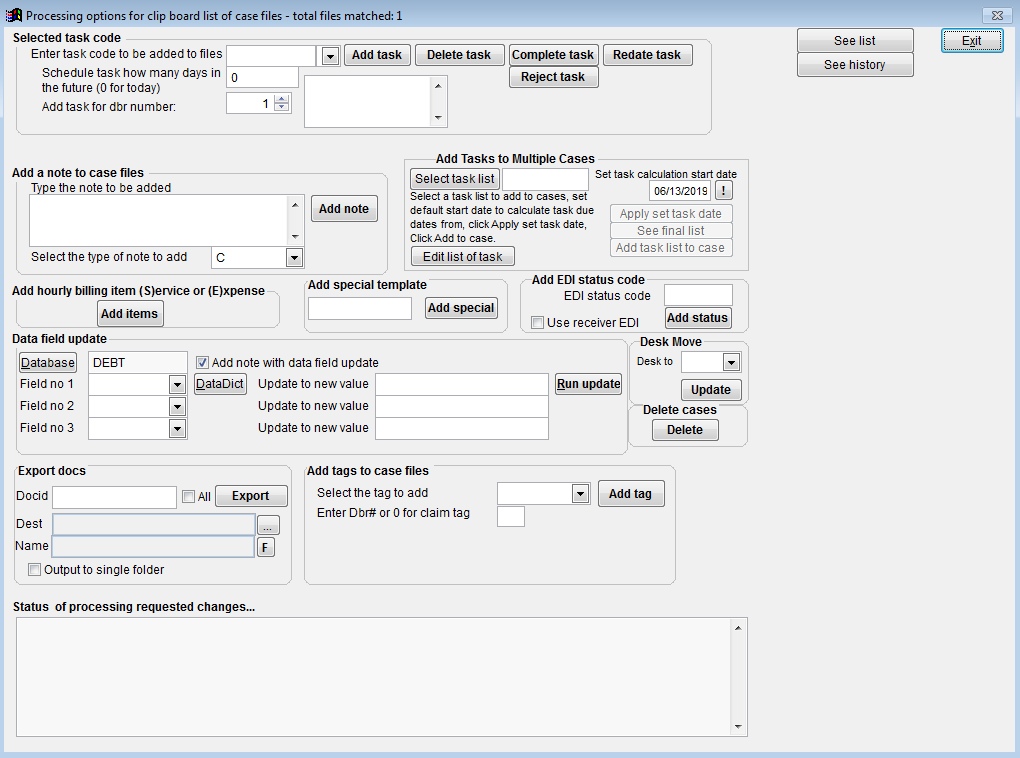This screenshot has width=1020, height=758.
Task: Click the application icon in the title bar
Action: [x=13, y=15]
